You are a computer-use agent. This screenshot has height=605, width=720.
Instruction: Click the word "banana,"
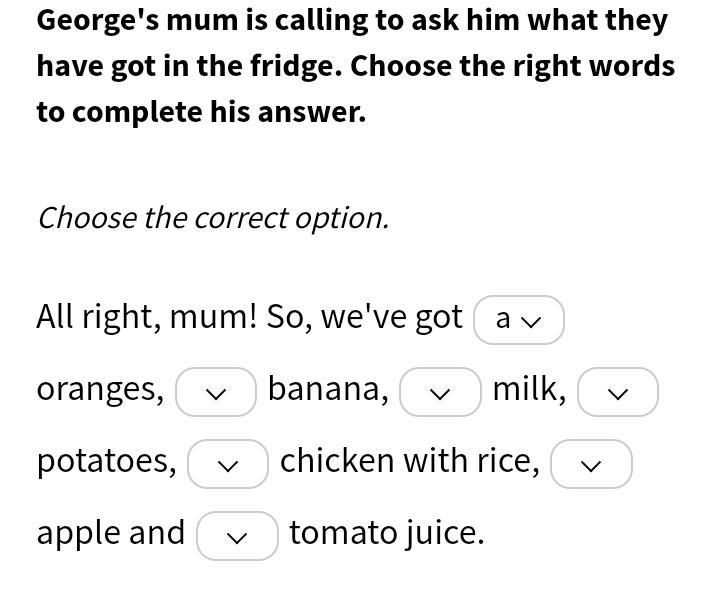point(328,389)
